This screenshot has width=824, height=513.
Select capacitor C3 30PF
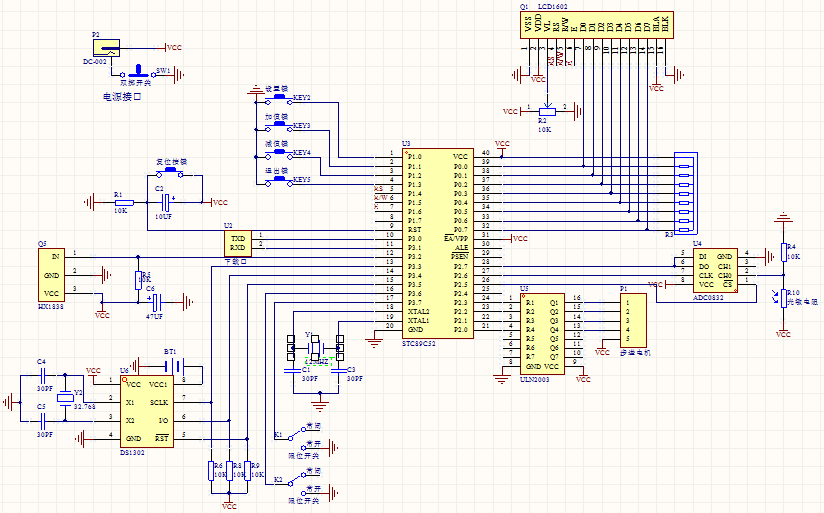[x=339, y=371]
